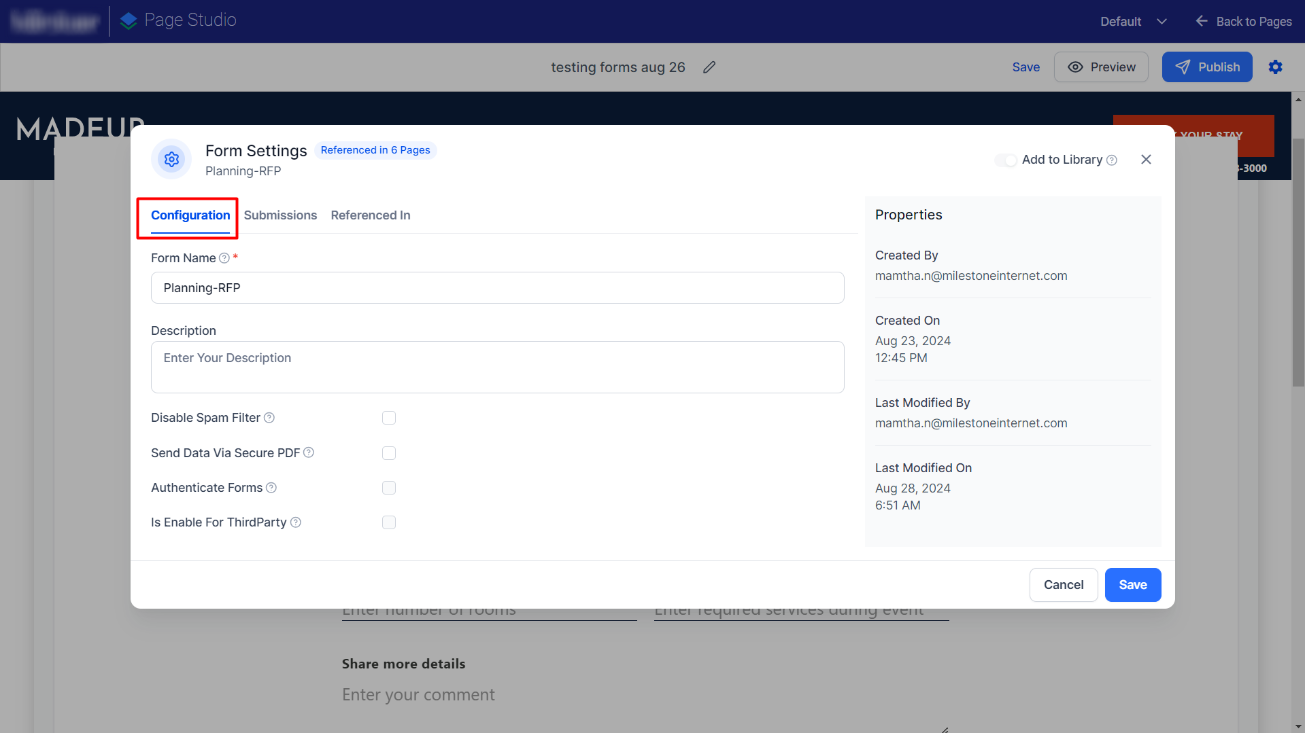
Task: Click the Aug 23, 2024 created date
Action: click(x=913, y=341)
